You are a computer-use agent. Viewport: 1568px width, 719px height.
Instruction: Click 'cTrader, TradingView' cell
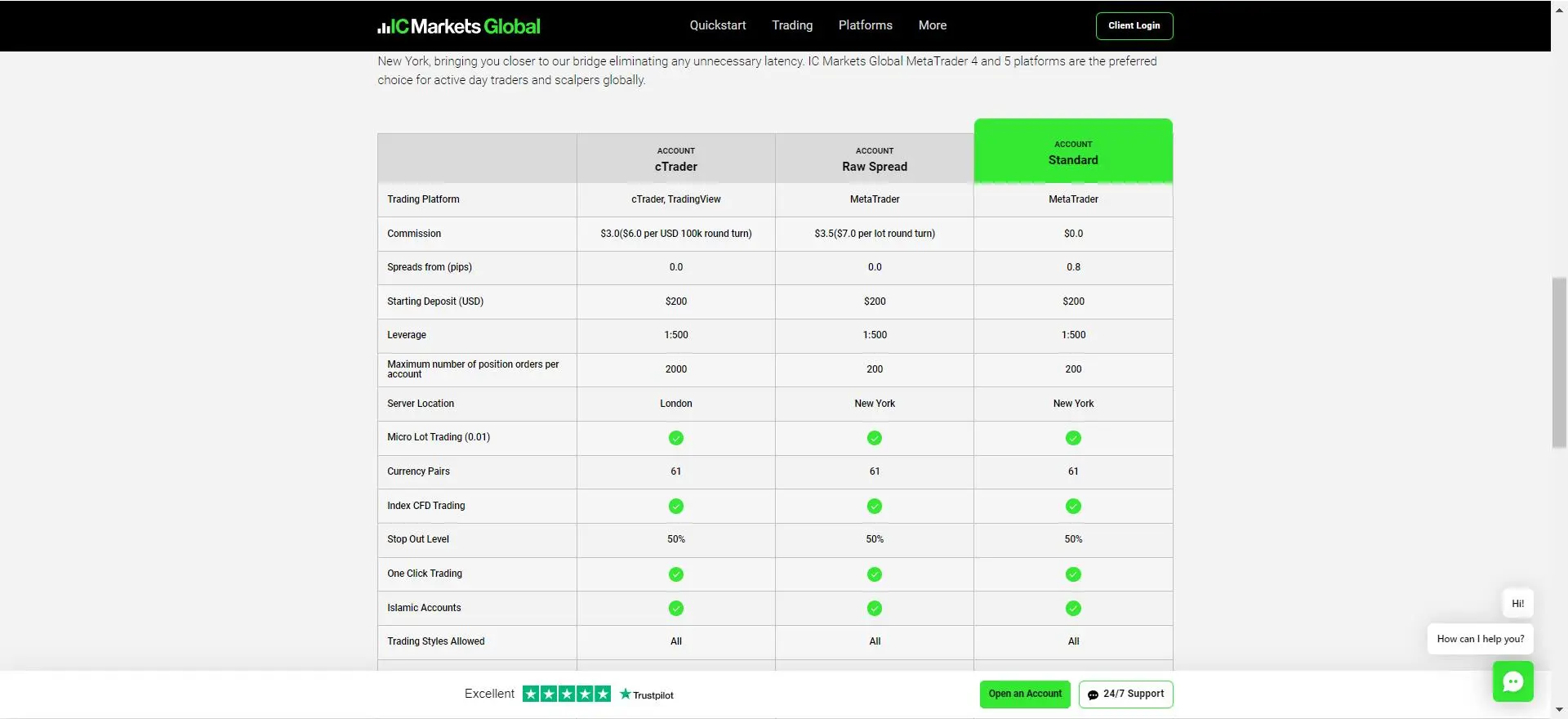coord(676,199)
